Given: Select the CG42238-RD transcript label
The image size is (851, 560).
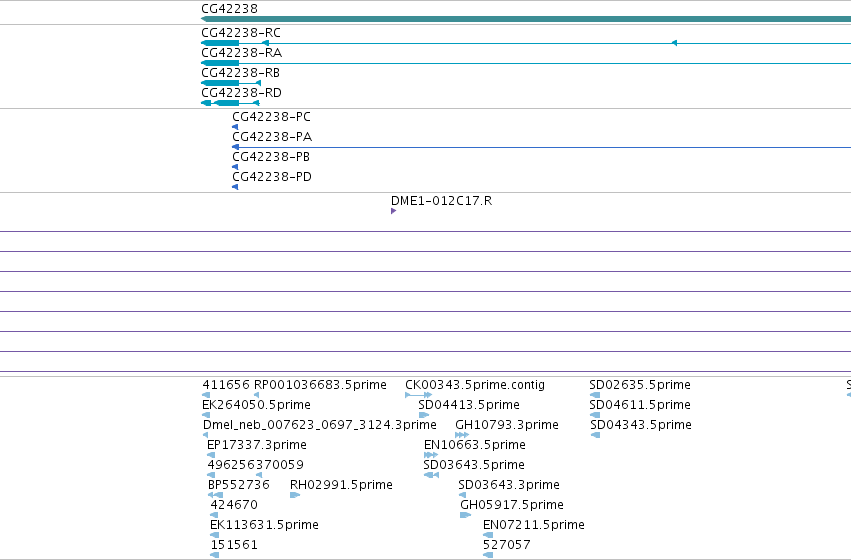Looking at the screenshot, I should [x=241, y=93].
